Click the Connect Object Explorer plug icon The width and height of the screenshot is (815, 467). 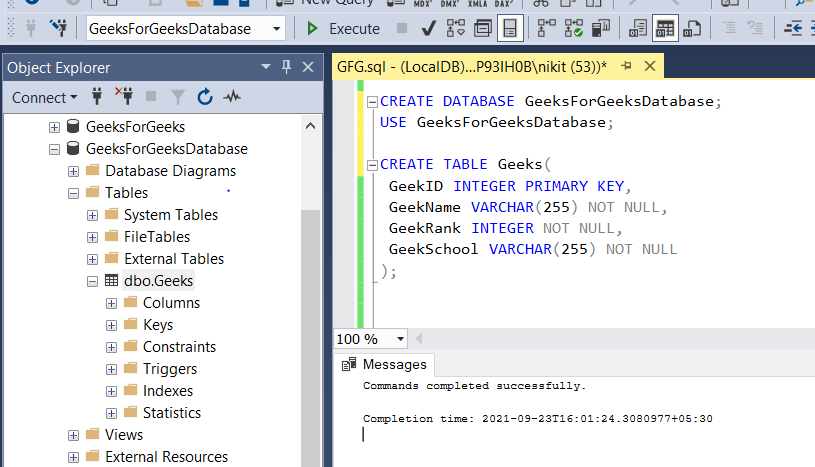pos(98,97)
